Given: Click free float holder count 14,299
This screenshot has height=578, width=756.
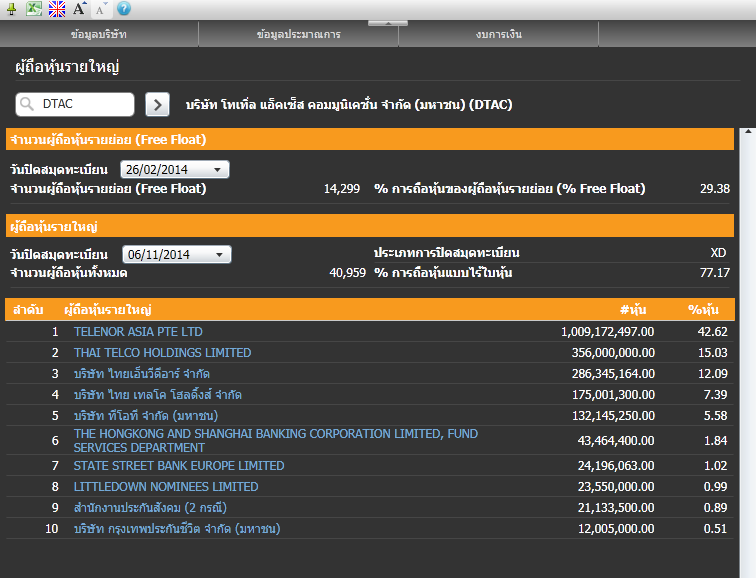Looking at the screenshot, I should coord(342,188).
